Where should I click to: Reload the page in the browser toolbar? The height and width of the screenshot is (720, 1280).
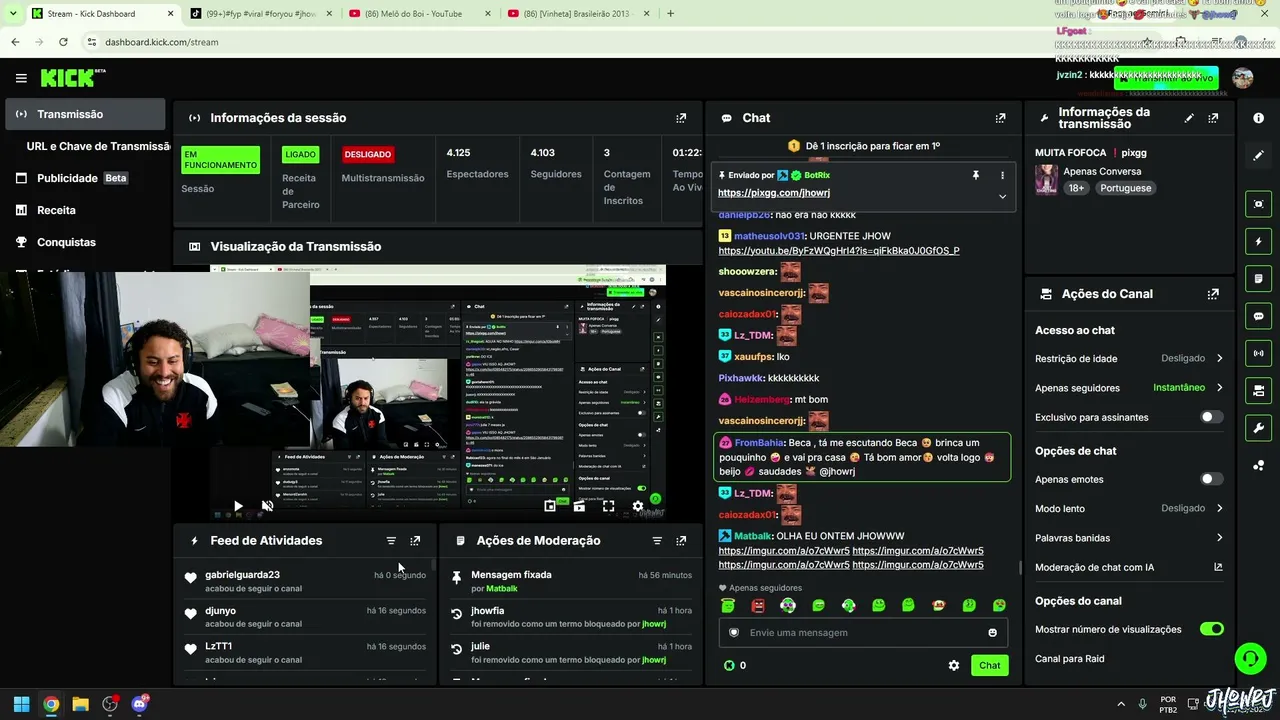click(63, 42)
